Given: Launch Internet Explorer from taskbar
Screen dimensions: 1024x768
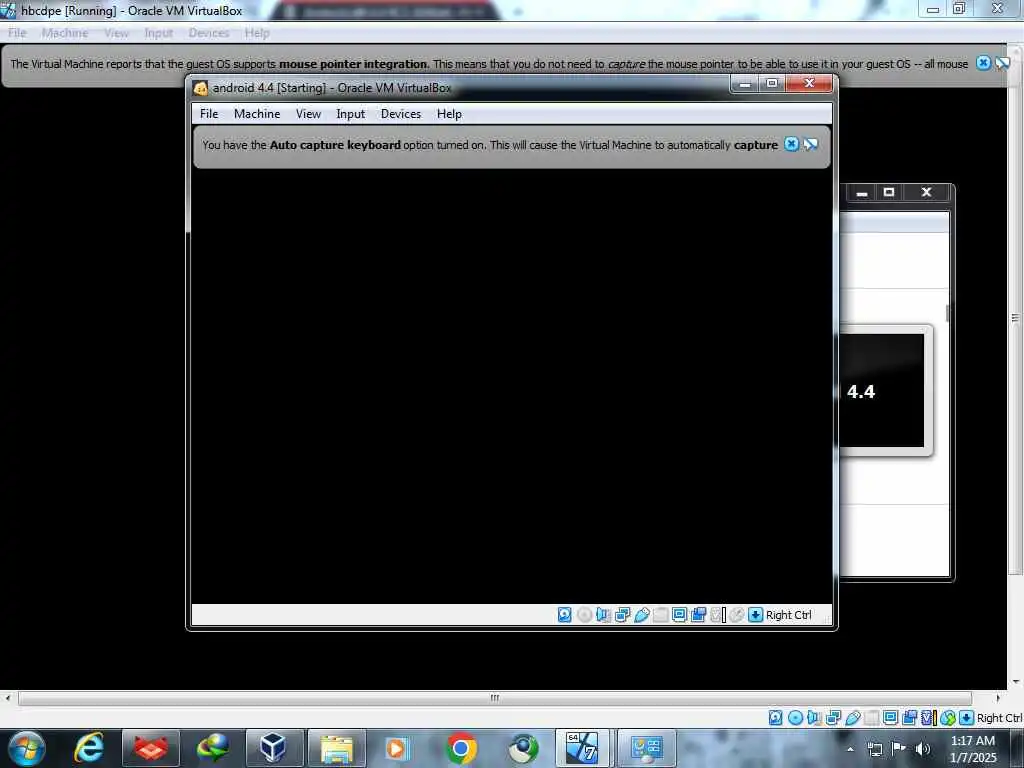Looking at the screenshot, I should click(89, 748).
